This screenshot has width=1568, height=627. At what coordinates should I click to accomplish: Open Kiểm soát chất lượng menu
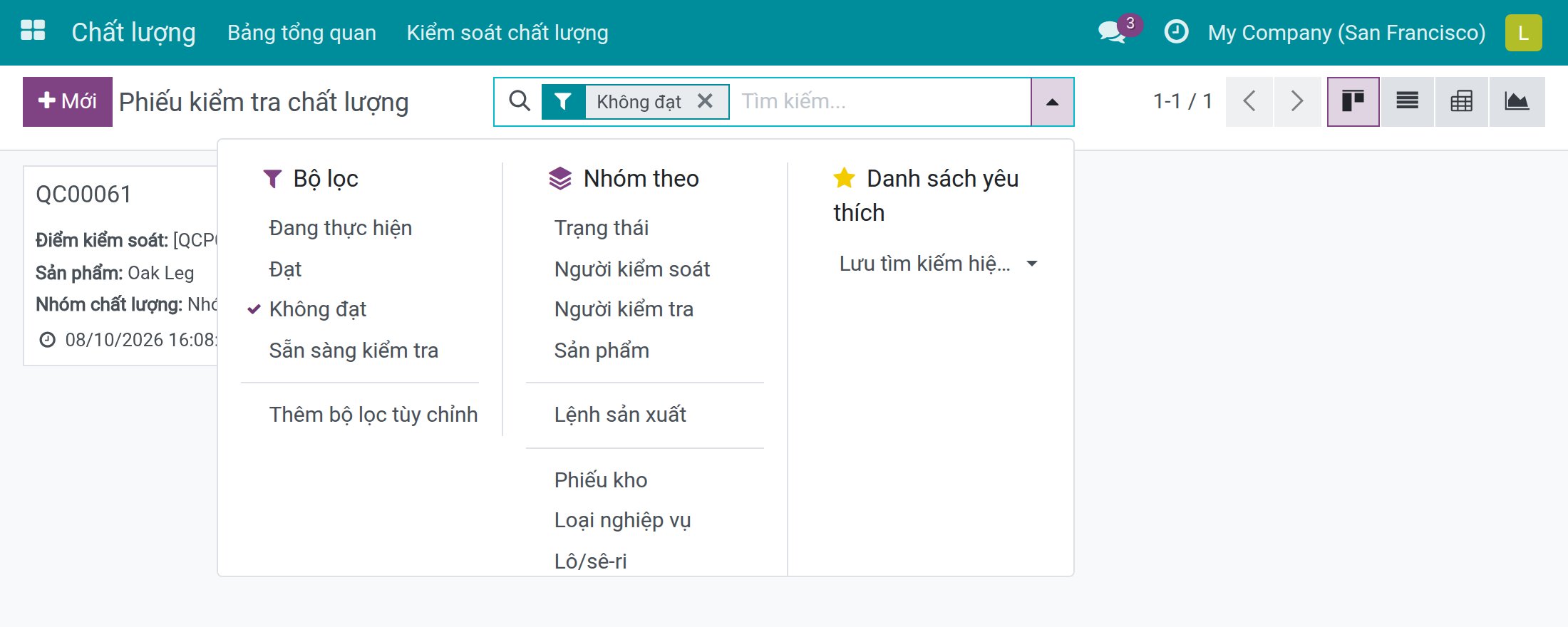tap(507, 33)
